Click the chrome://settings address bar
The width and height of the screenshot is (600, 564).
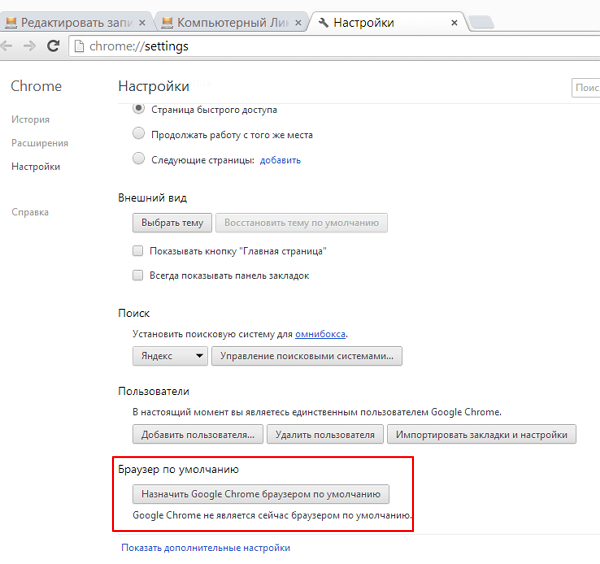(x=334, y=46)
